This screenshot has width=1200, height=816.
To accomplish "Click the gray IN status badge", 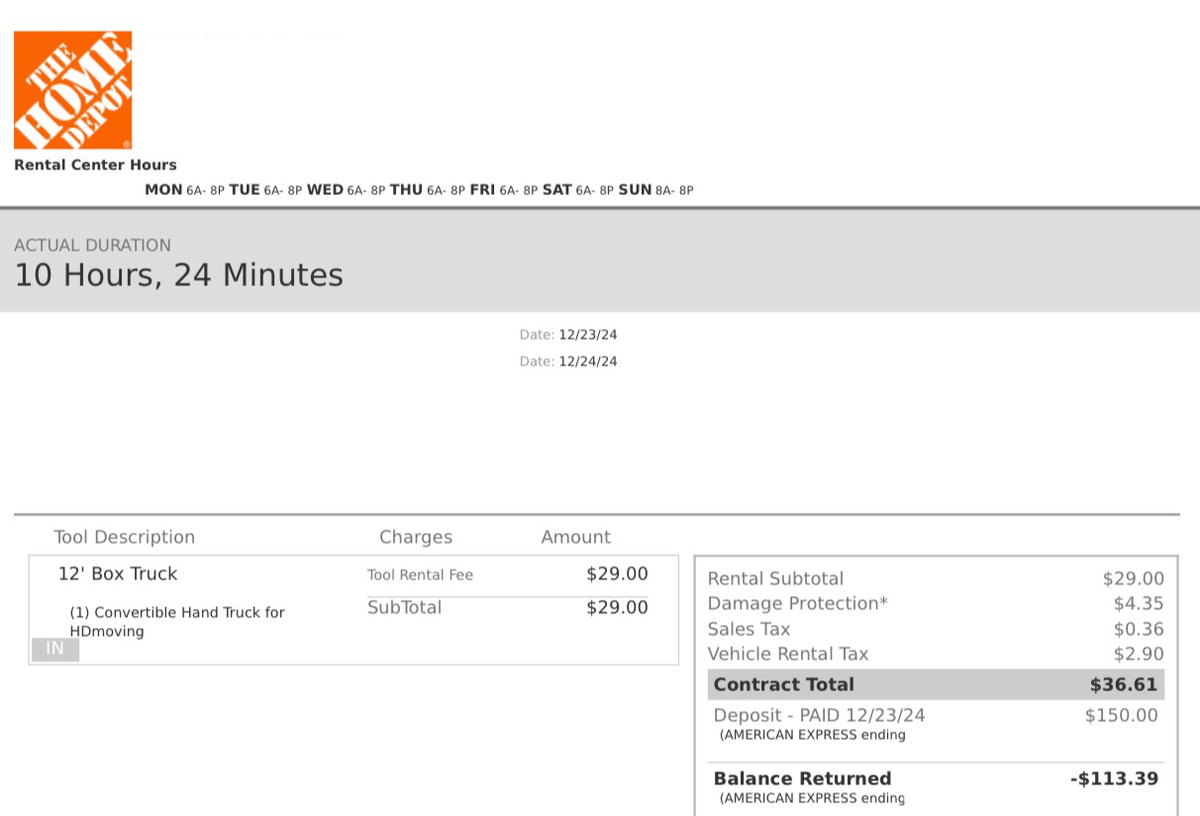I will coord(55,649).
